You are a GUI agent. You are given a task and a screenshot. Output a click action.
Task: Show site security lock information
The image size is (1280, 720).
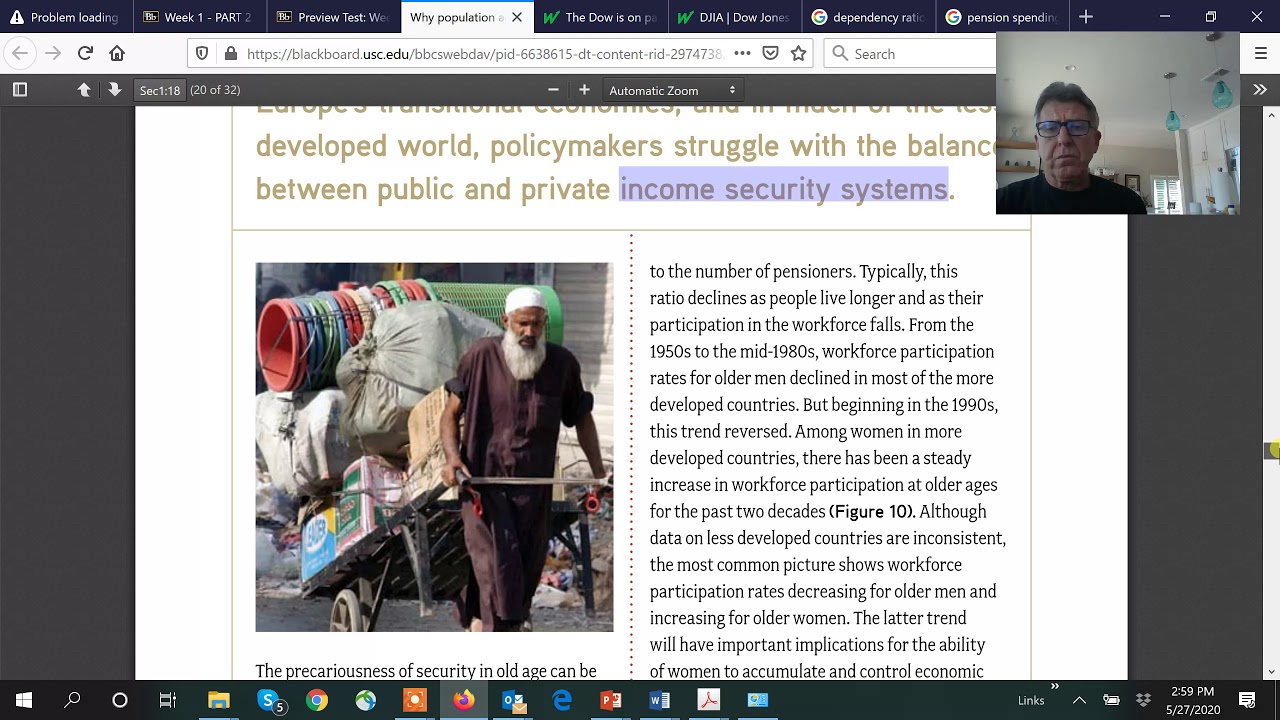tap(230, 53)
